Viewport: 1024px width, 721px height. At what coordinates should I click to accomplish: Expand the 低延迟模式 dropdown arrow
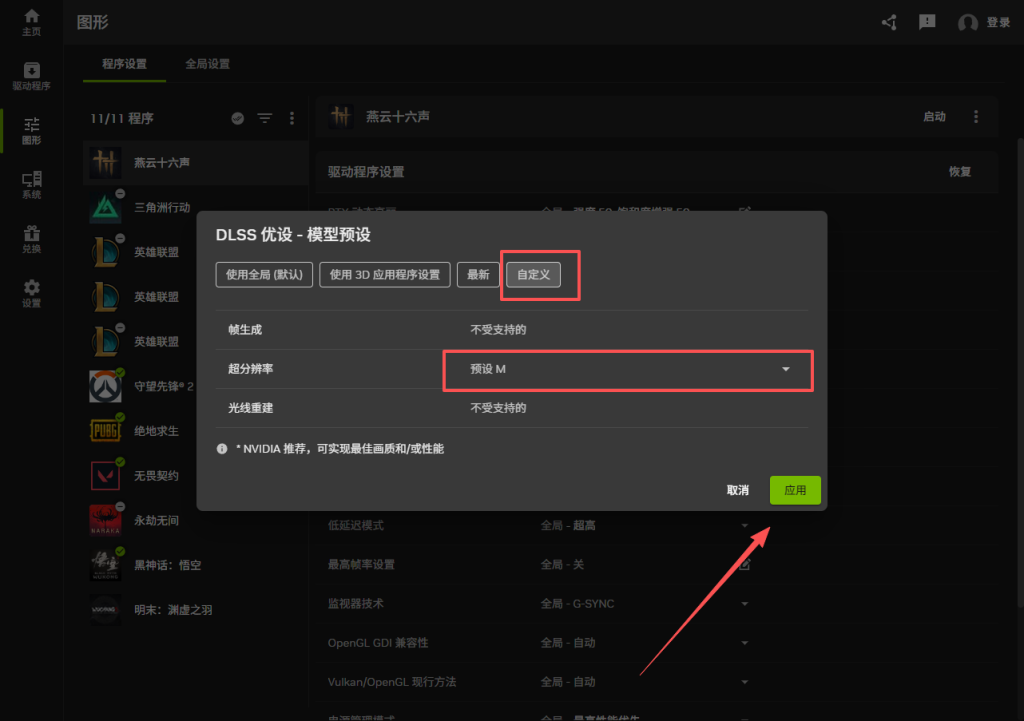(744, 526)
